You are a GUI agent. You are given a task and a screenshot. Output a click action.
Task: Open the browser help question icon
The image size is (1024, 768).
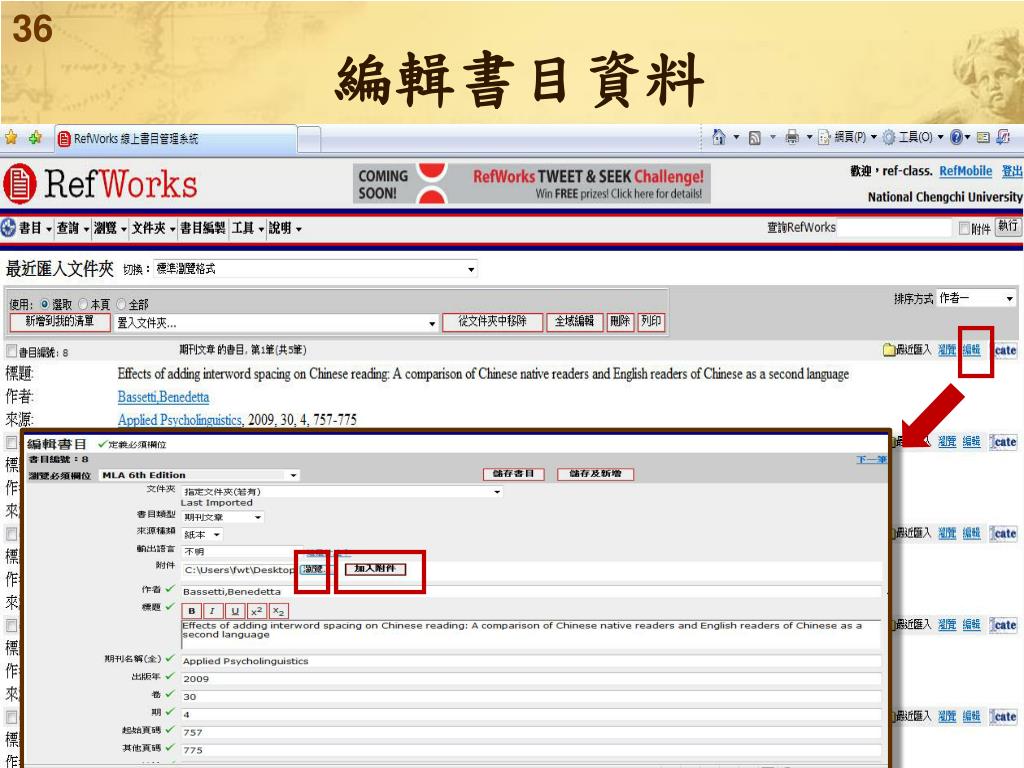point(957,137)
